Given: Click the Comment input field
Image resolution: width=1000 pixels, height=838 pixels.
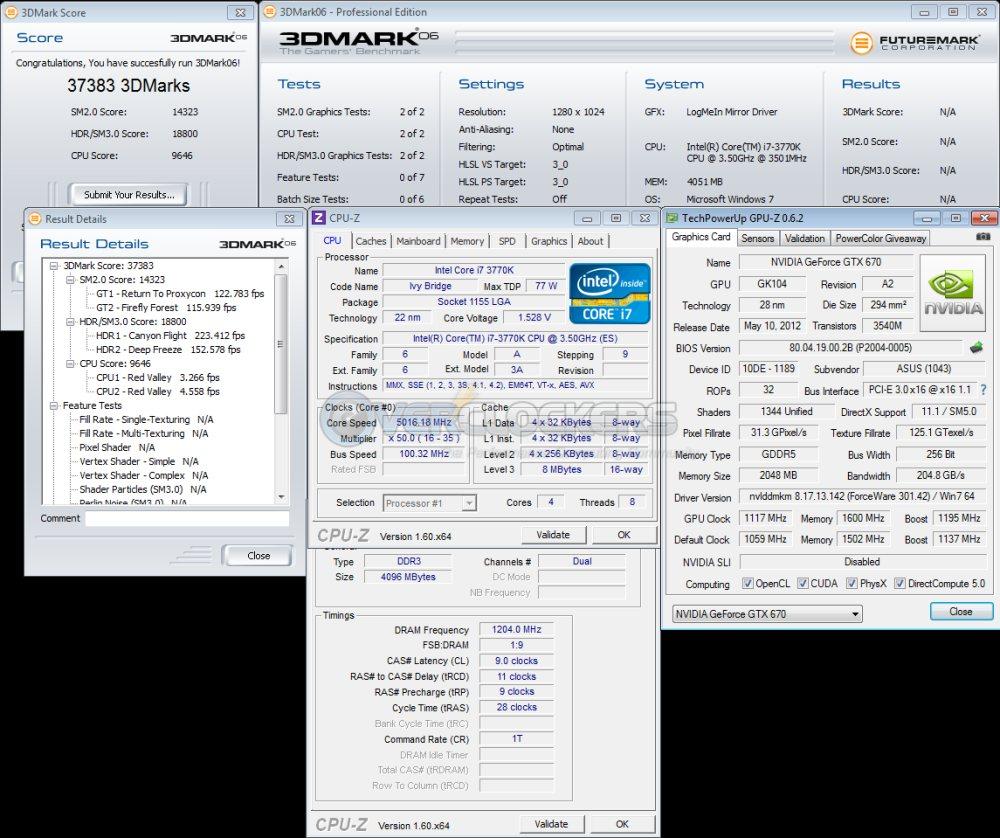Looking at the screenshot, I should coord(187,518).
